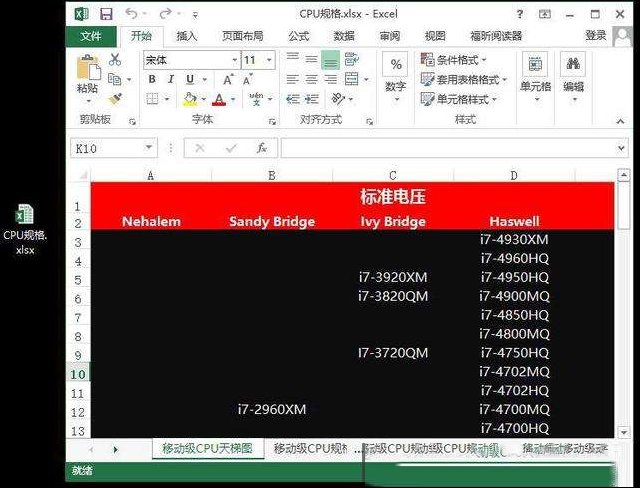
Task: Click the select-all corner triangle
Action: pyautogui.click(x=83, y=175)
